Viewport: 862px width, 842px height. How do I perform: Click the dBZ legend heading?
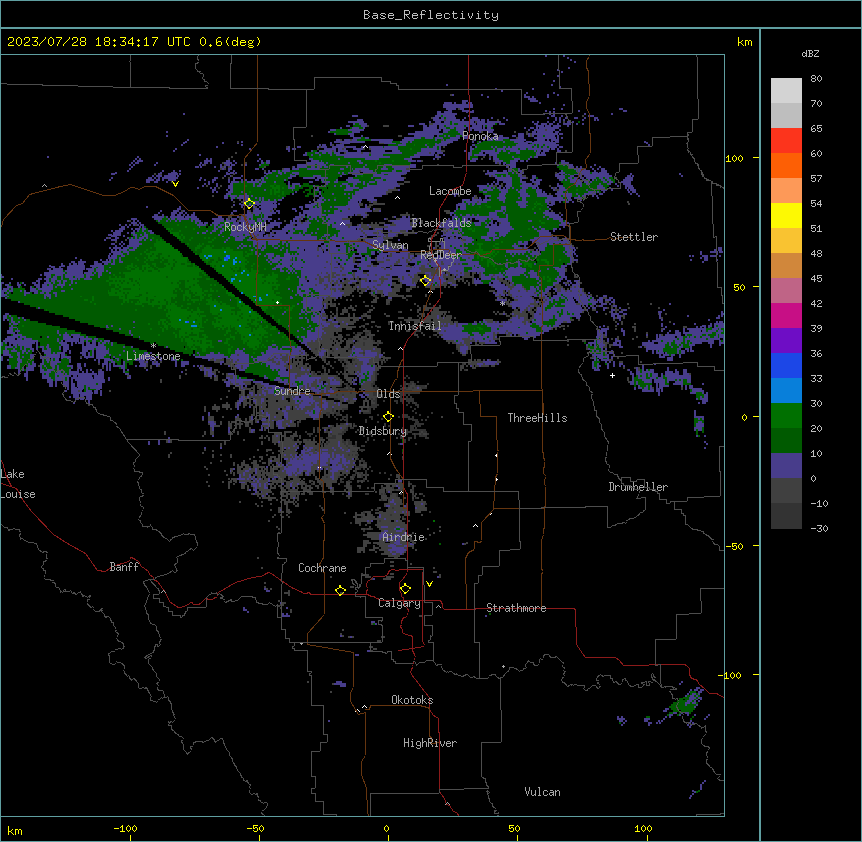(x=810, y=53)
